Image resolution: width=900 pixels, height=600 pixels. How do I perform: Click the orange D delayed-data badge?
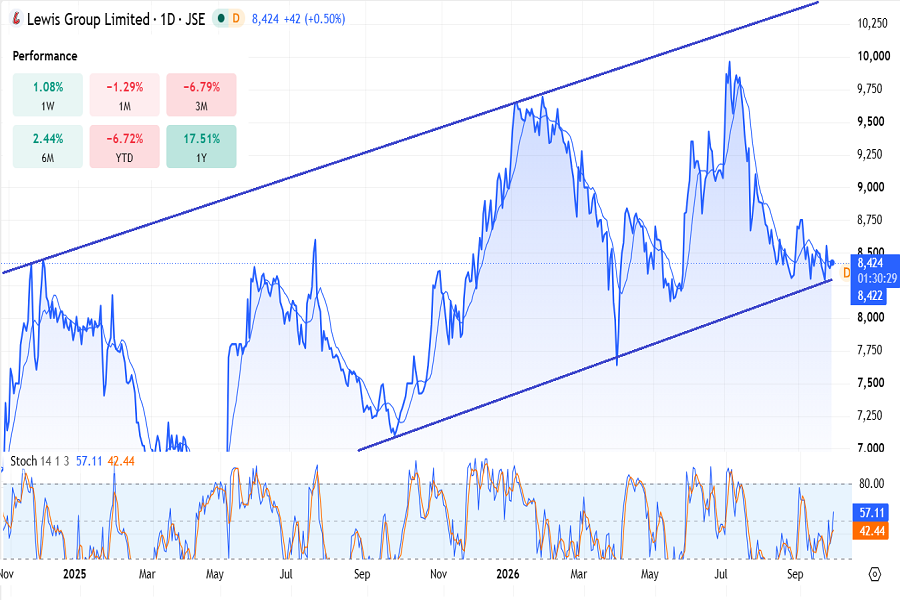(x=236, y=19)
